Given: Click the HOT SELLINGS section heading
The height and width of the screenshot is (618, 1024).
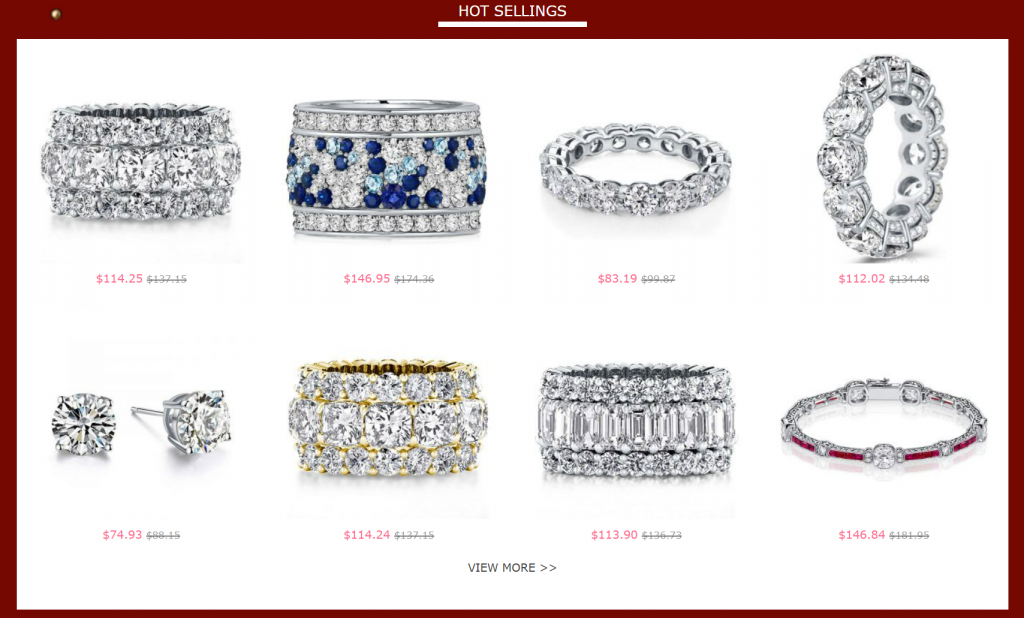Looking at the screenshot, I should pyautogui.click(x=512, y=11).
